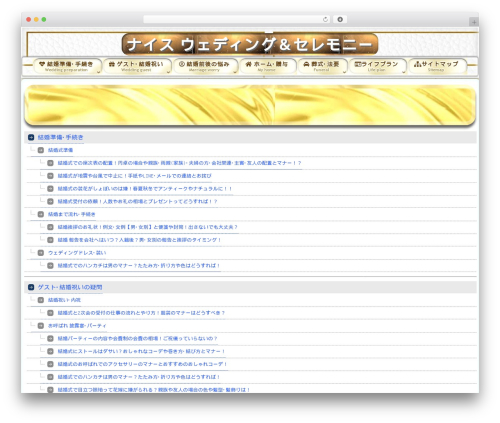Click the dark arrow icon beside ゲスト・結婚祝いの疑問 heading
The height and width of the screenshot is (423, 500).
31,287
